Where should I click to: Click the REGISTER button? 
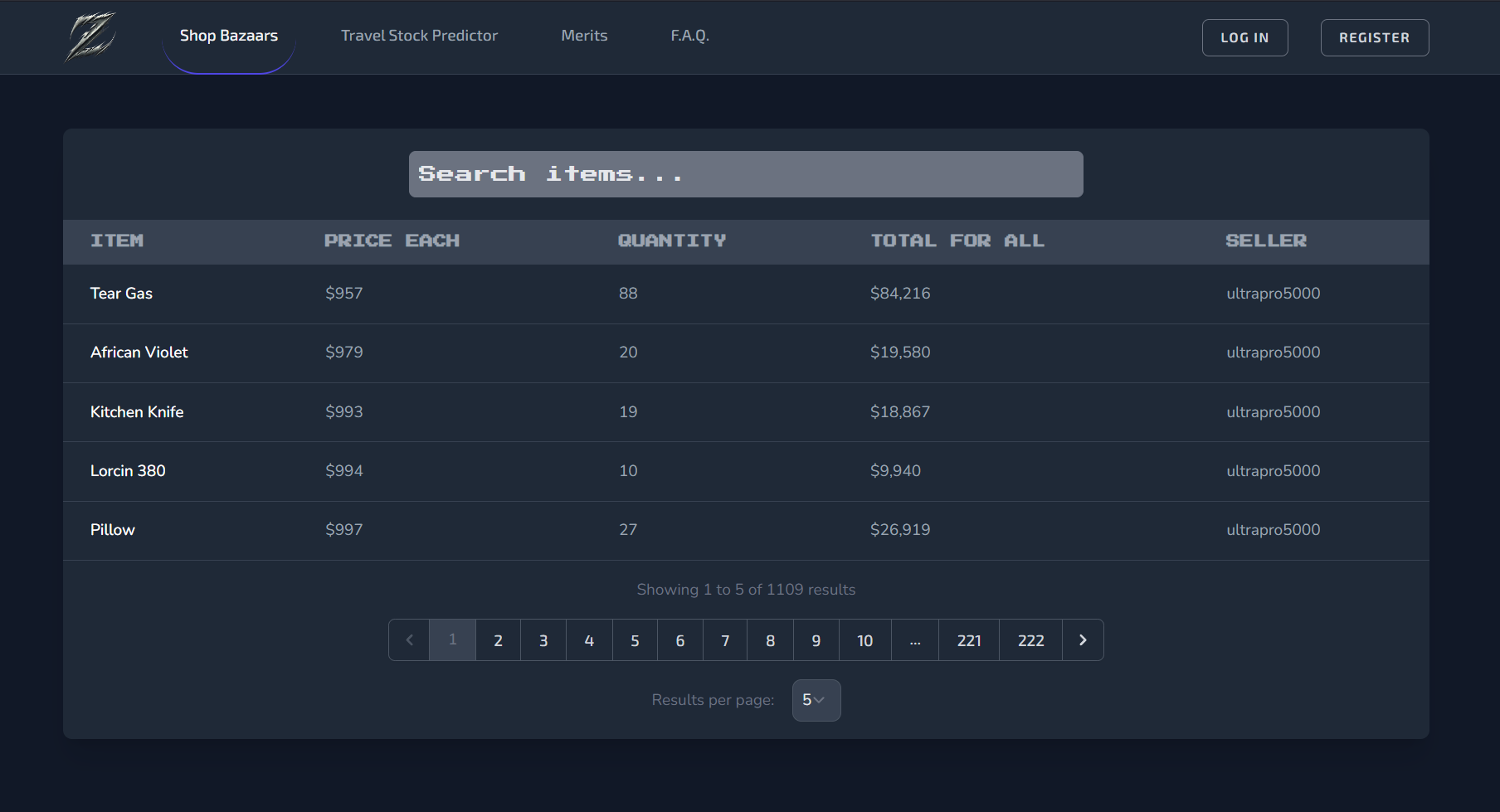[x=1374, y=38]
